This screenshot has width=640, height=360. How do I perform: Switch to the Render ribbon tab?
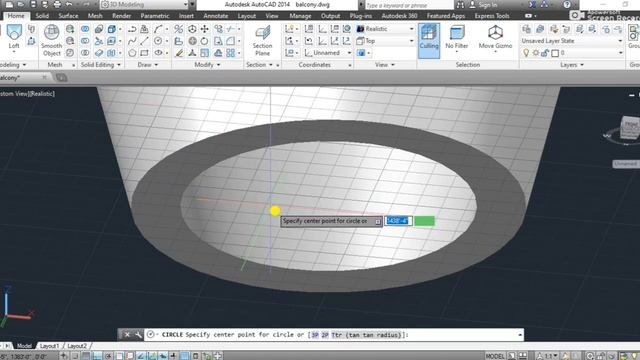(x=122, y=16)
